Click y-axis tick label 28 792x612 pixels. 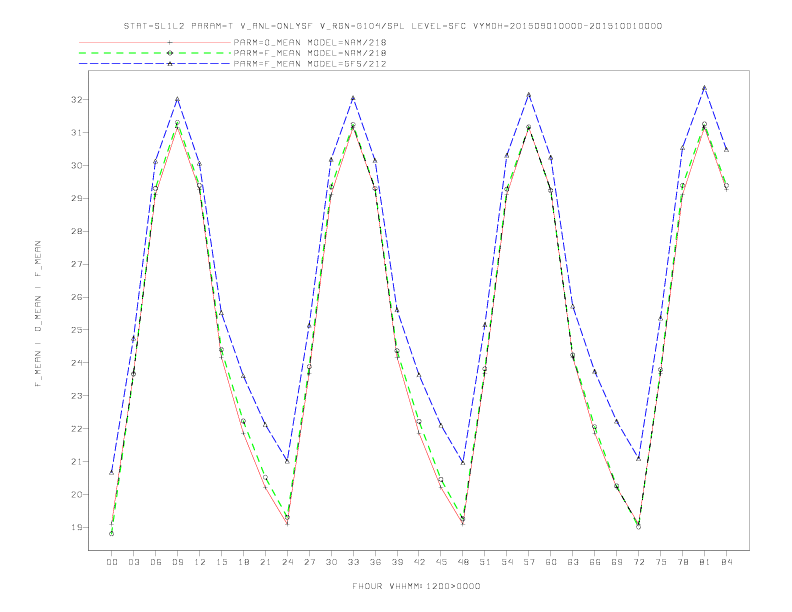[x=76, y=231]
